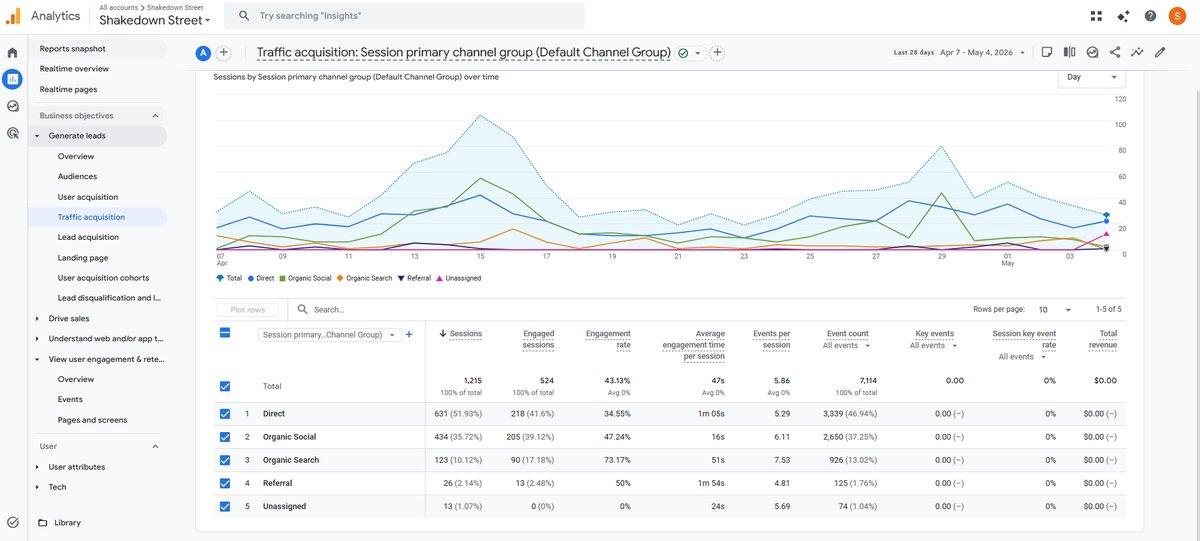
Task: Open the Events report under engagement
Action: coord(70,399)
